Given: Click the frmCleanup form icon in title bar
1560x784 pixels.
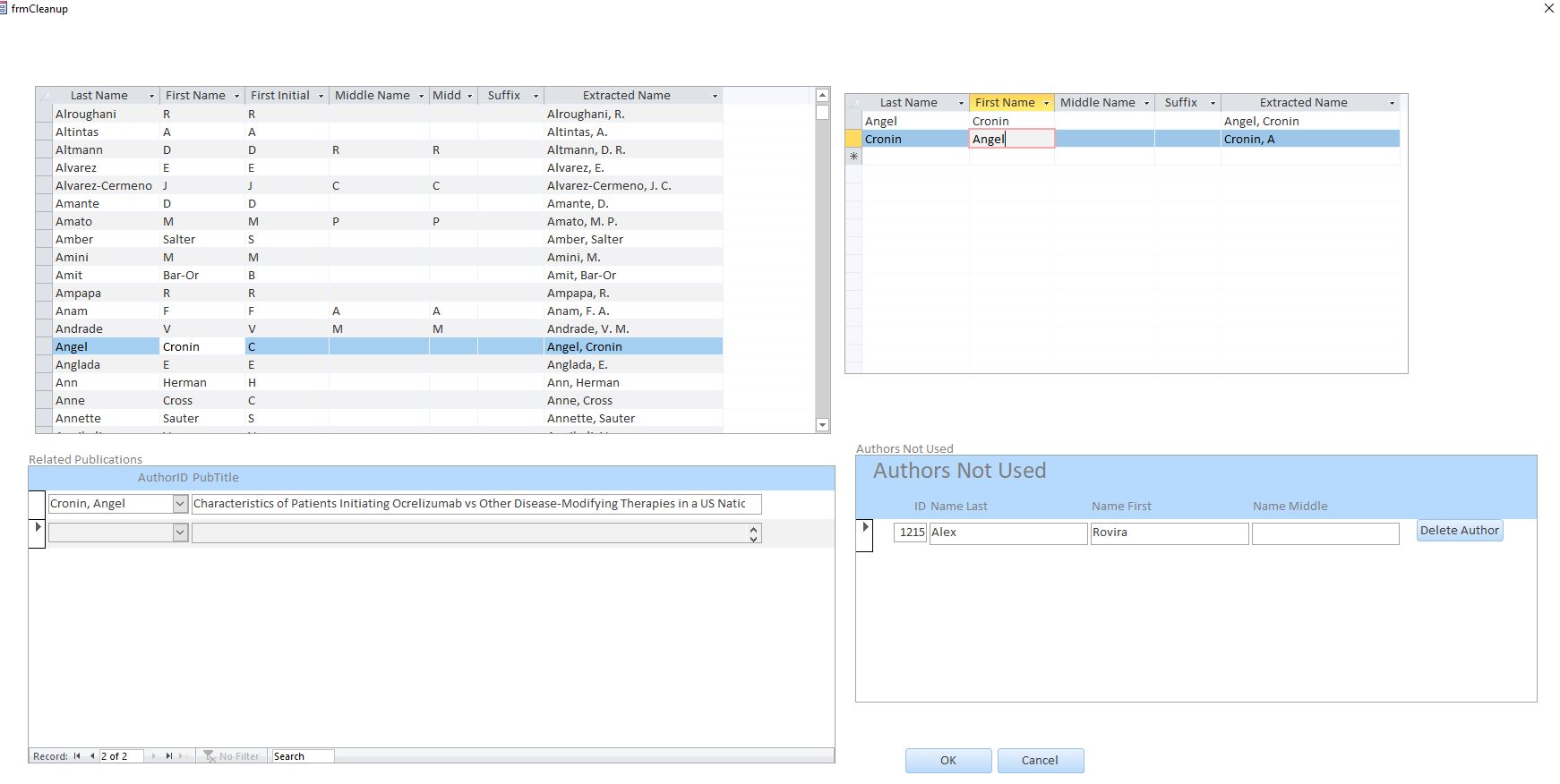Looking at the screenshot, I should coord(4,8).
